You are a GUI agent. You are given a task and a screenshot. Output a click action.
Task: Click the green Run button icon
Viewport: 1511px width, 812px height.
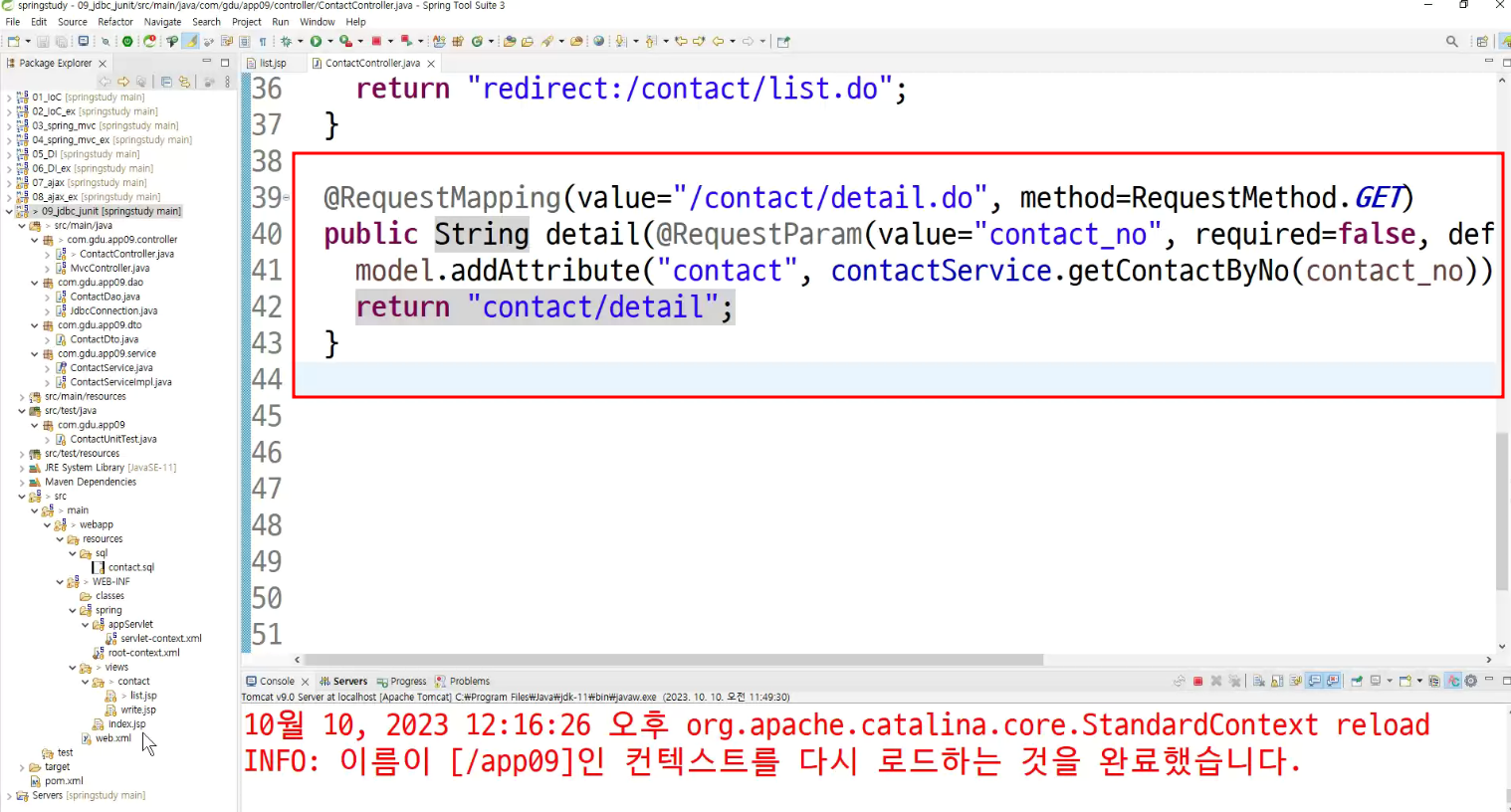point(316,41)
